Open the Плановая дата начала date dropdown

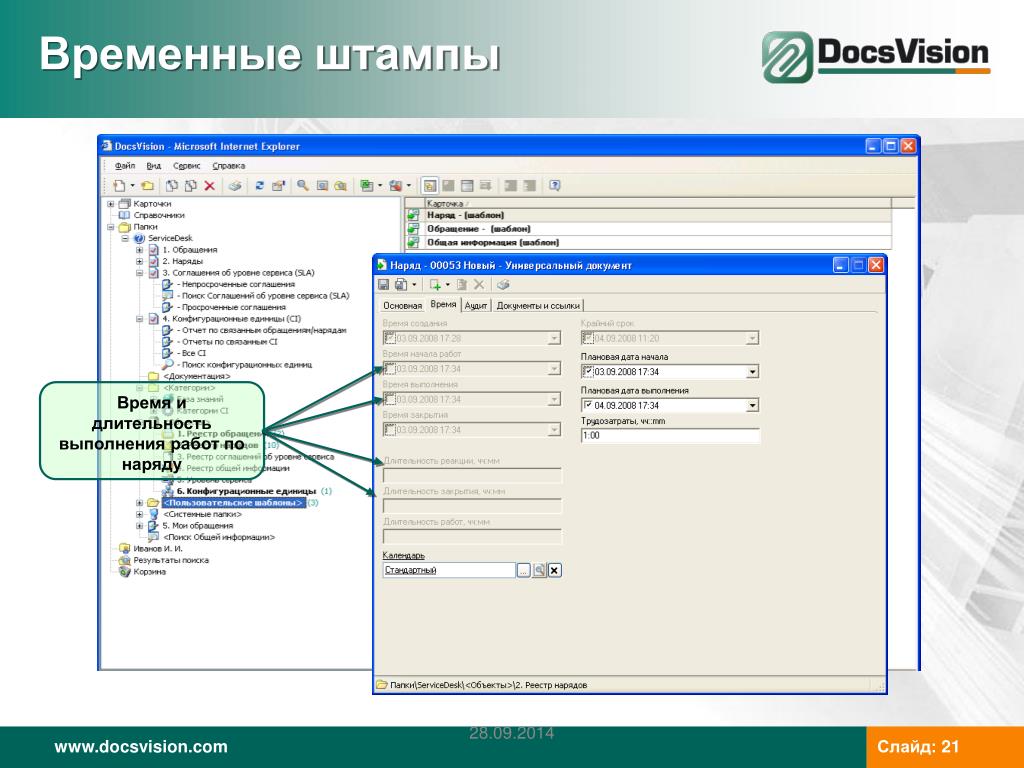(752, 372)
